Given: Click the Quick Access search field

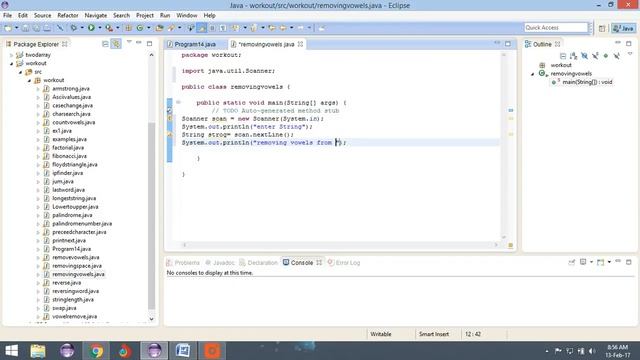Looking at the screenshot, I should 556,27.
